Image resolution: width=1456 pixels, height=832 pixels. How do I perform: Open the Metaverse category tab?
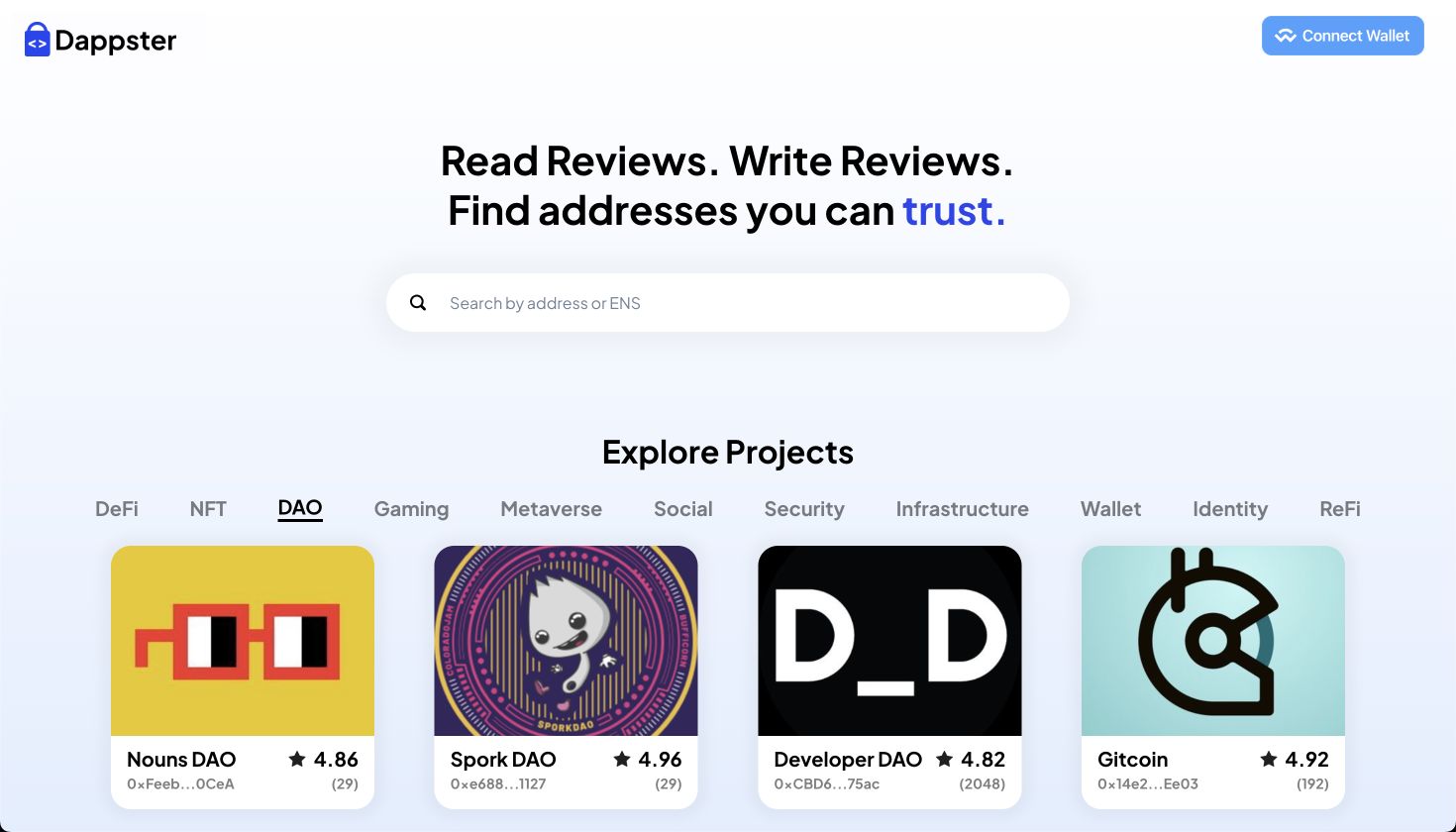pos(552,509)
